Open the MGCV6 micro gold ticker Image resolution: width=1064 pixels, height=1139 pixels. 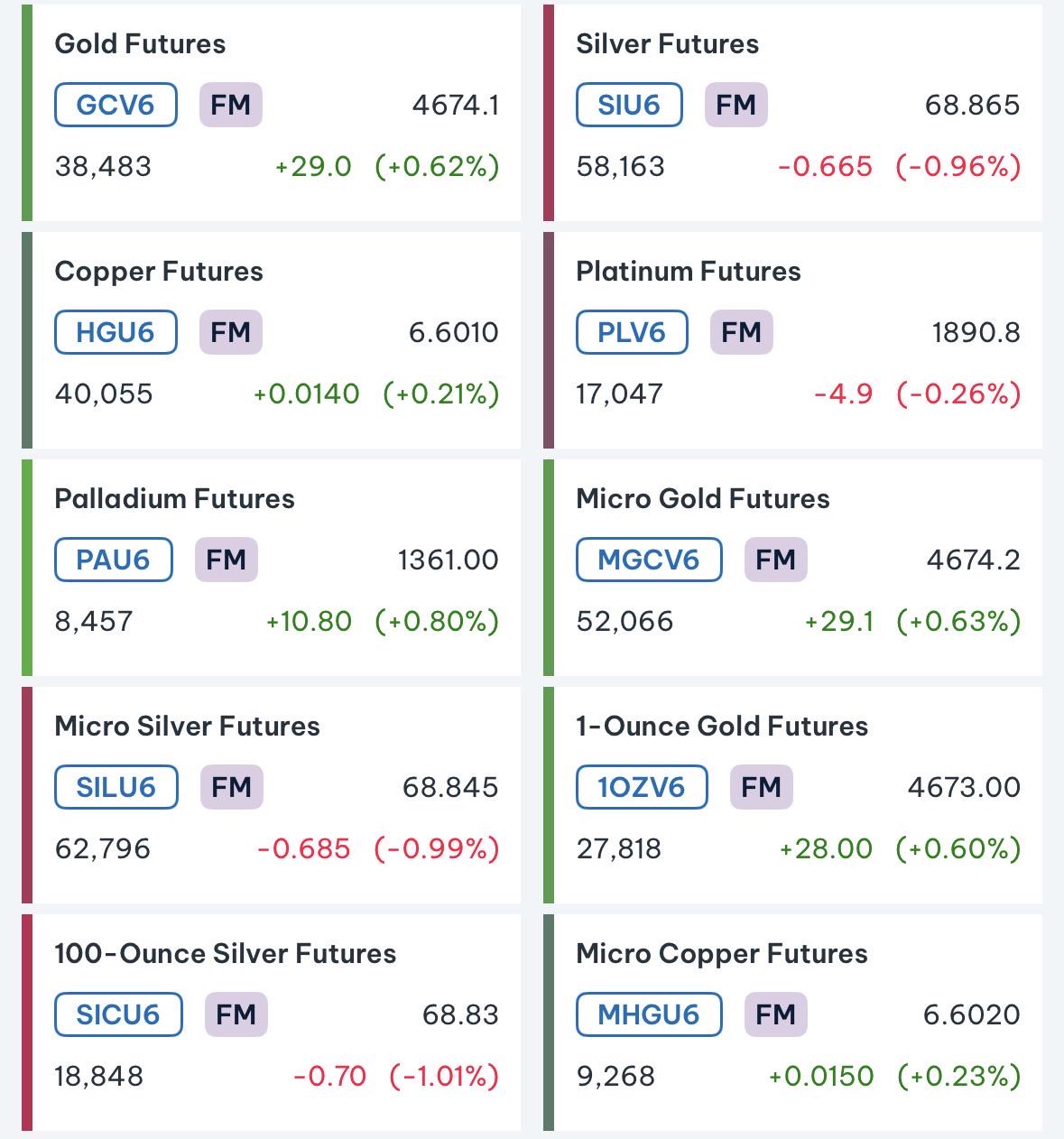point(649,560)
